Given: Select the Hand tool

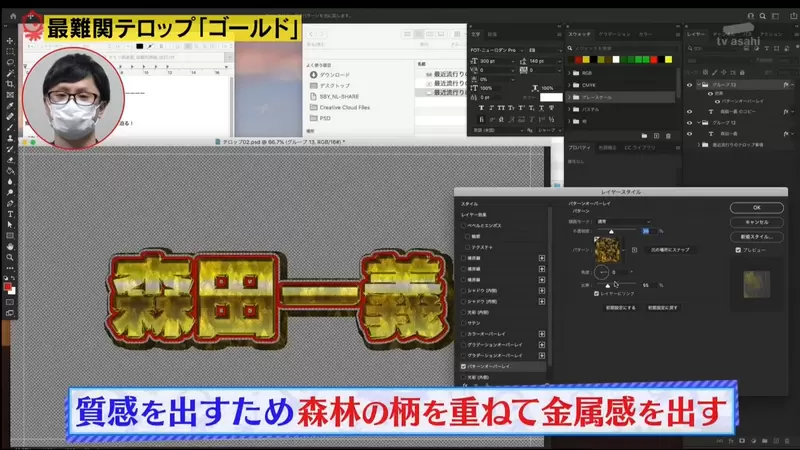Looking at the screenshot, I should pos(10,244).
